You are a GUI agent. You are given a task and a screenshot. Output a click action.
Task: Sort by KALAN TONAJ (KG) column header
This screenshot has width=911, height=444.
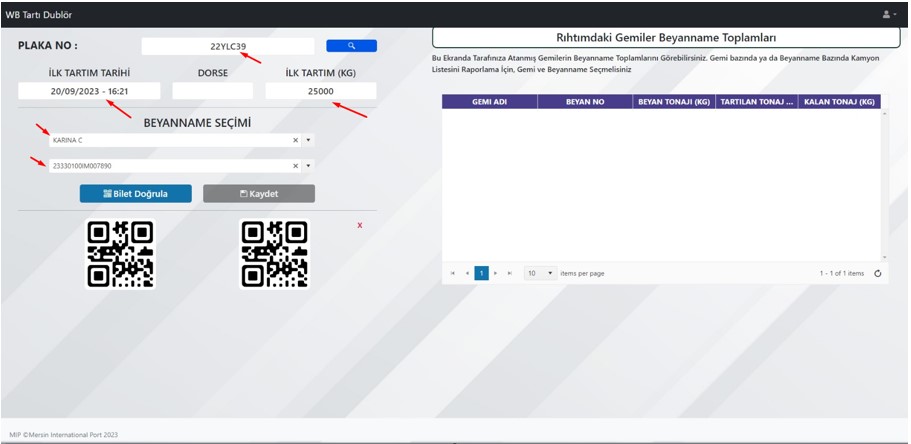pos(840,102)
